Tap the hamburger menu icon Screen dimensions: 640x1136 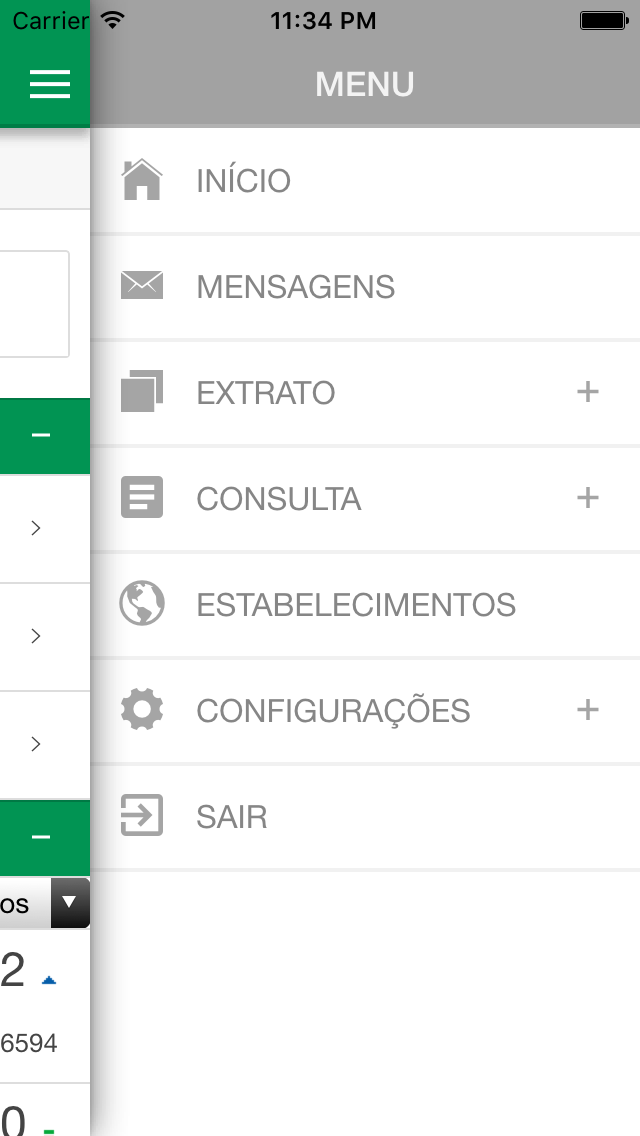[50, 84]
